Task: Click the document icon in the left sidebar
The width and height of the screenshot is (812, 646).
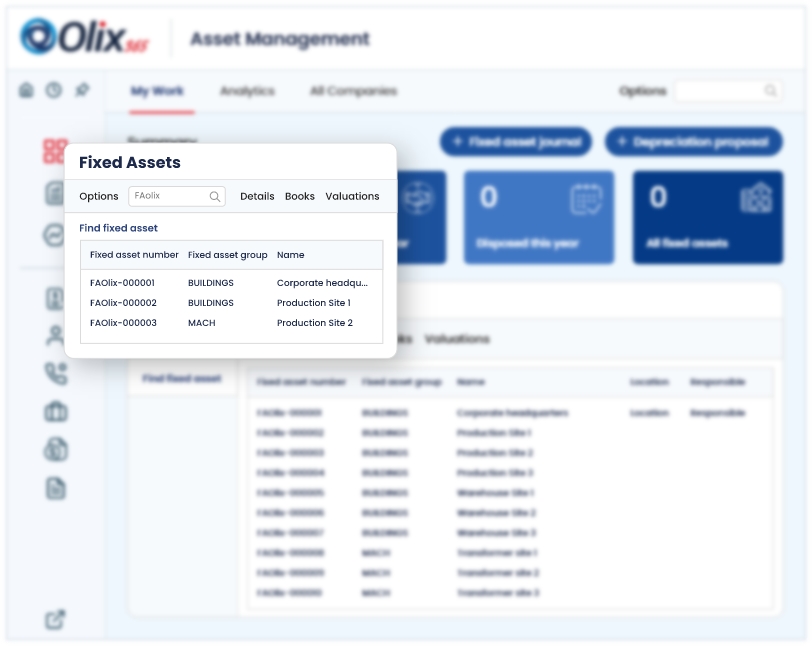Action: (55, 488)
